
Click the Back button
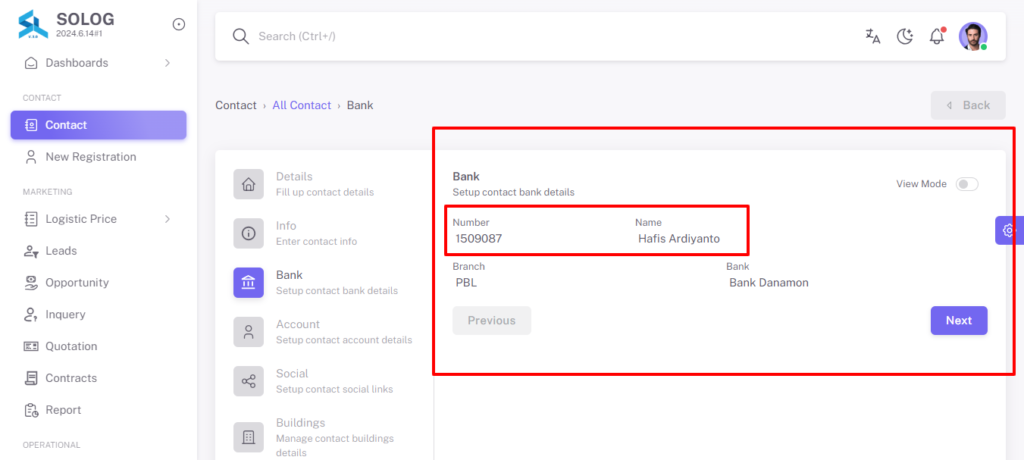[968, 105]
